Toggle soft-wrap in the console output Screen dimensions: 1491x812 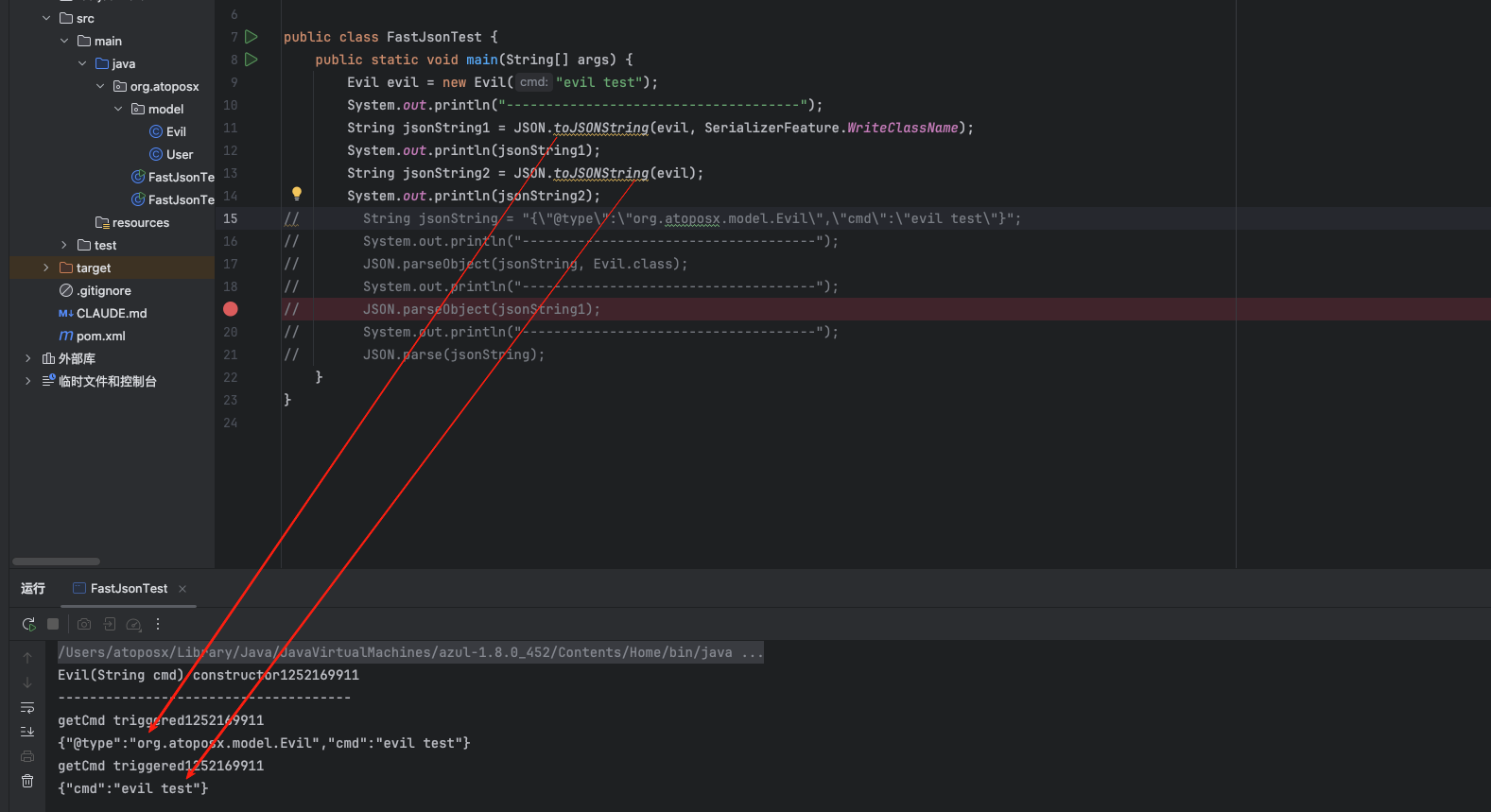pos(27,707)
